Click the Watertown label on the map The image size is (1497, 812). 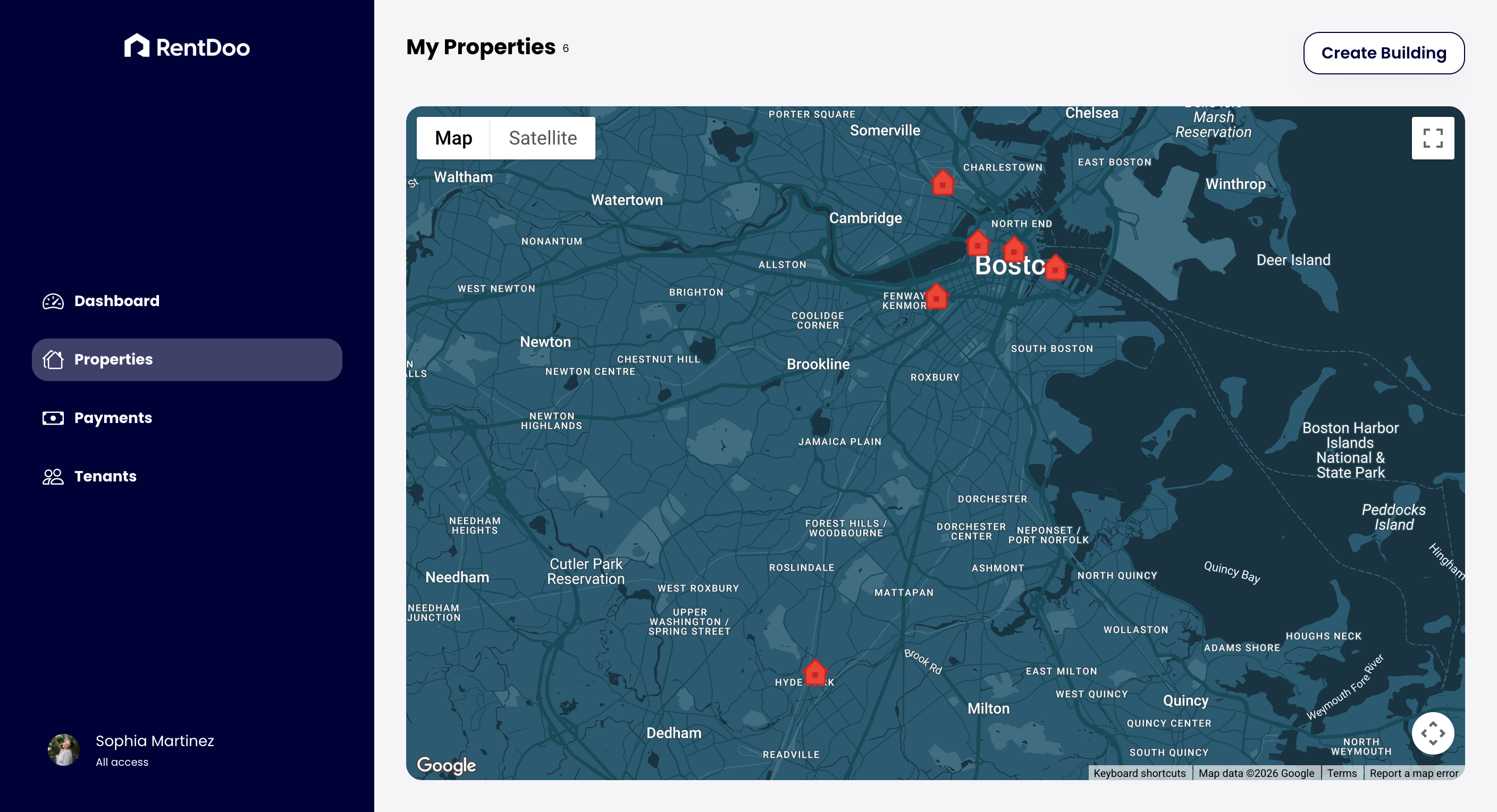[x=626, y=200]
